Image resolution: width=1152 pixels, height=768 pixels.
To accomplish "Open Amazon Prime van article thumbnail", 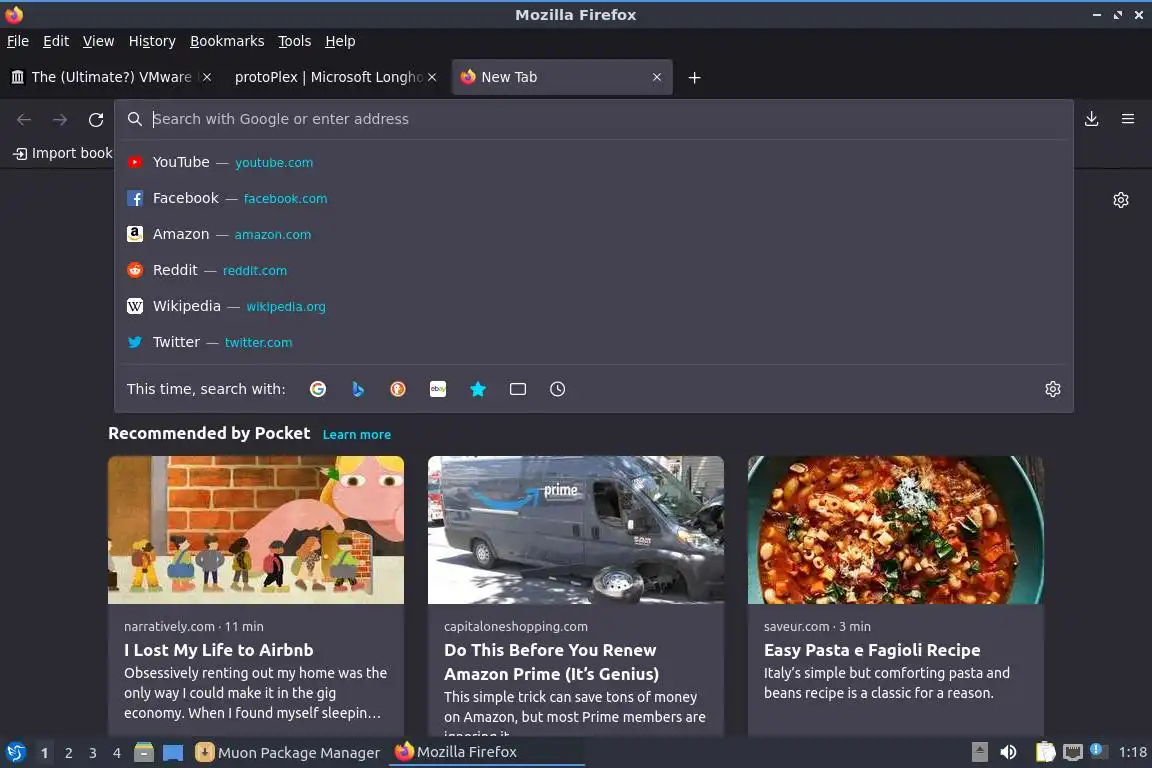I will 576,530.
